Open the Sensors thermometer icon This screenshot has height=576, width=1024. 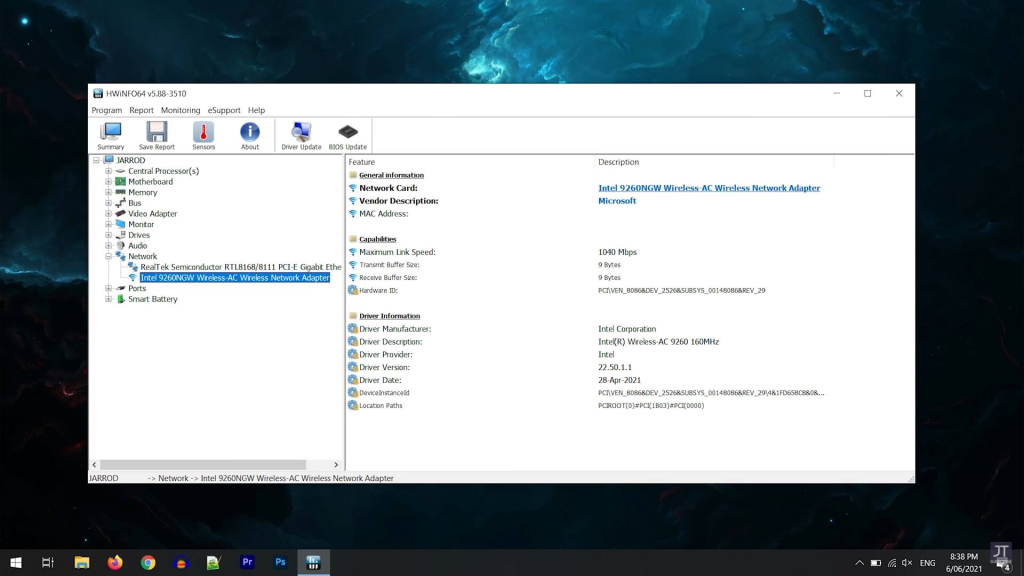coord(203,136)
